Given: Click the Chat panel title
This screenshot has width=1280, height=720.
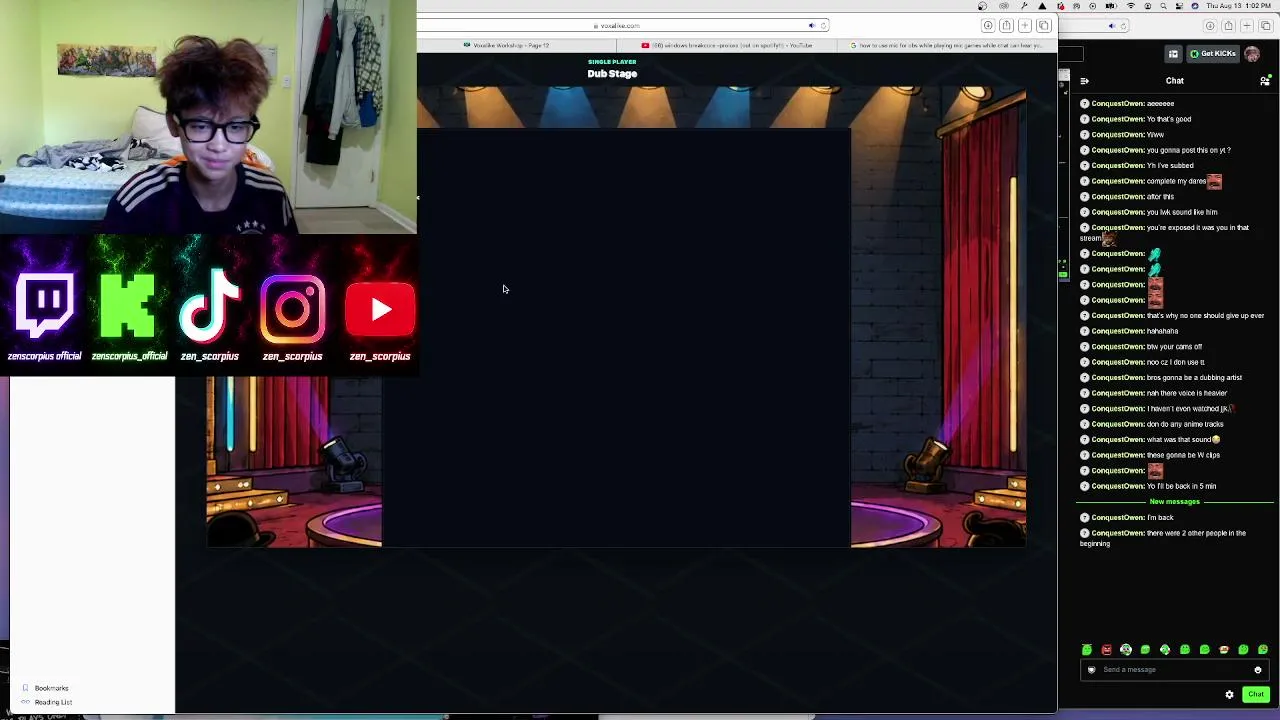Looking at the screenshot, I should tap(1175, 81).
